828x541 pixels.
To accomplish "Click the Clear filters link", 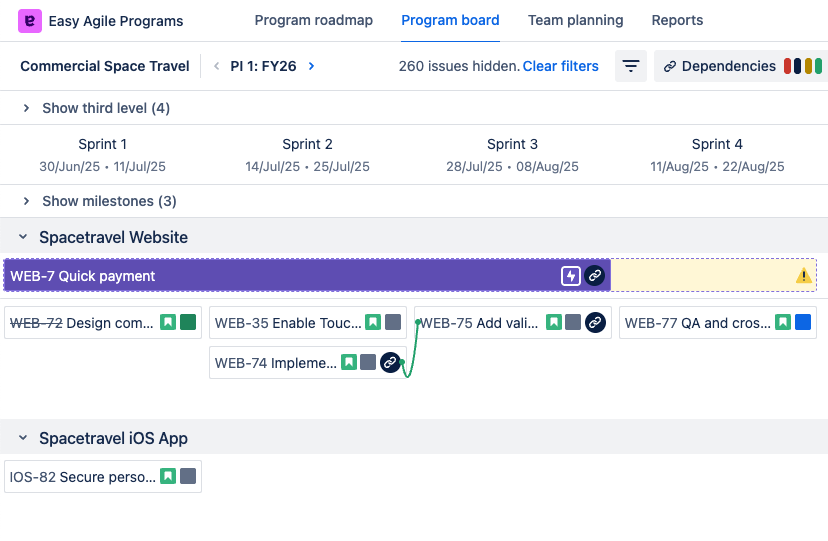I will [560, 67].
